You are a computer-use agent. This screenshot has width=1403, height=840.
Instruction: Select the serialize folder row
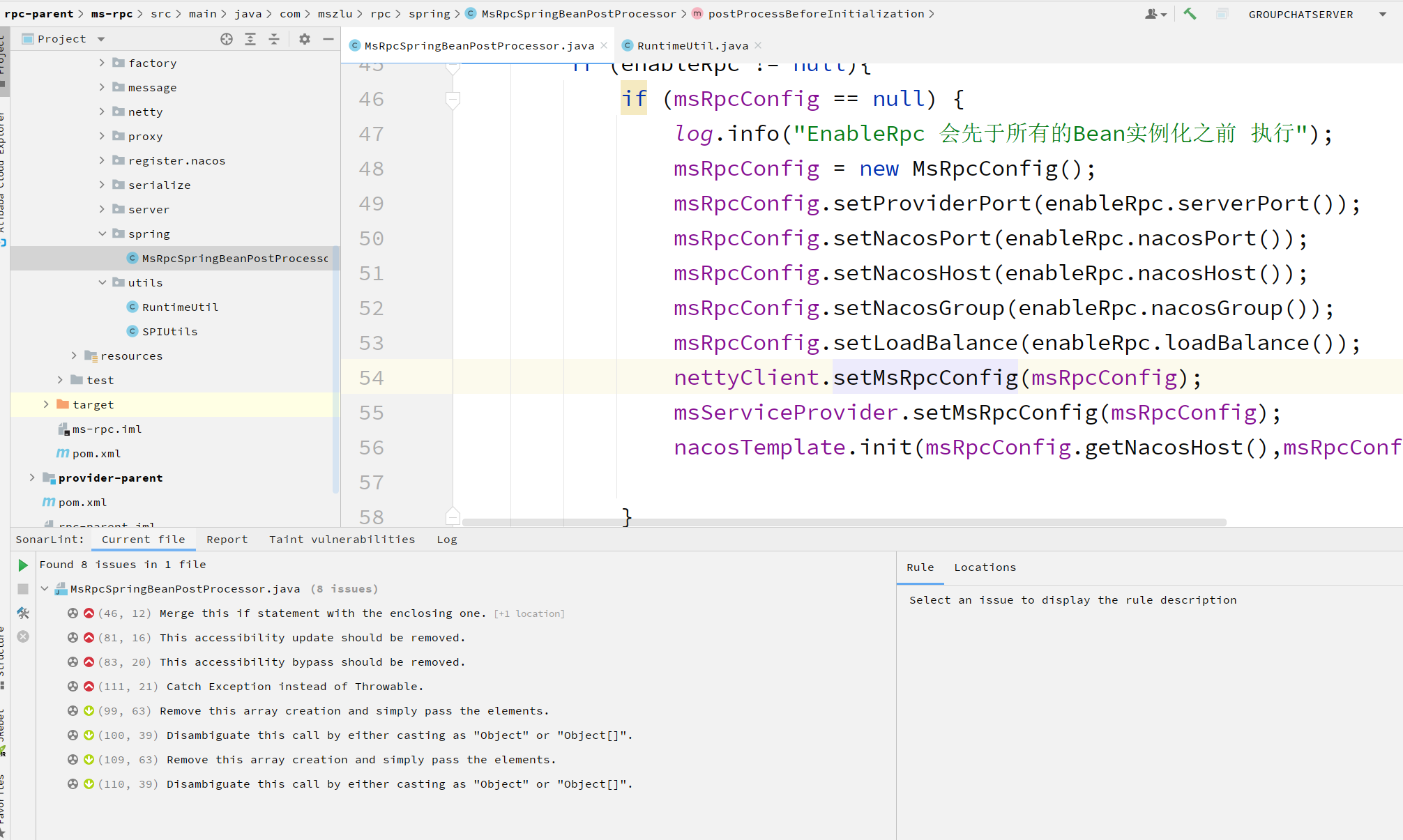point(174,185)
